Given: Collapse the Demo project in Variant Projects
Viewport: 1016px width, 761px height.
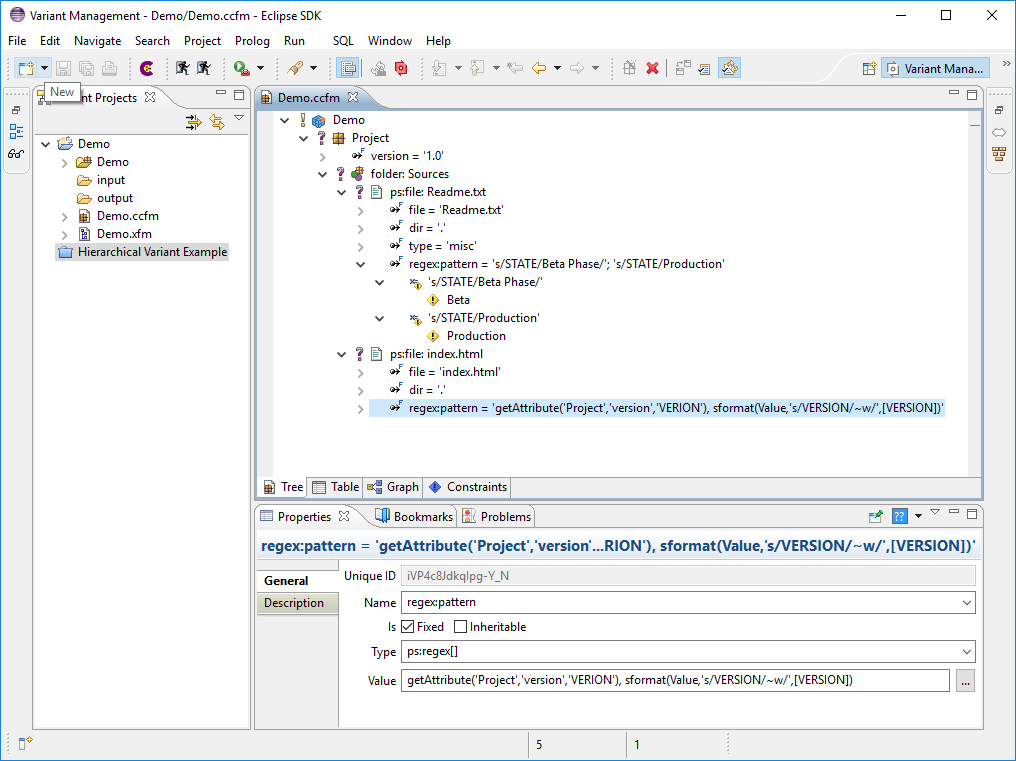Looking at the screenshot, I should click(x=45, y=144).
